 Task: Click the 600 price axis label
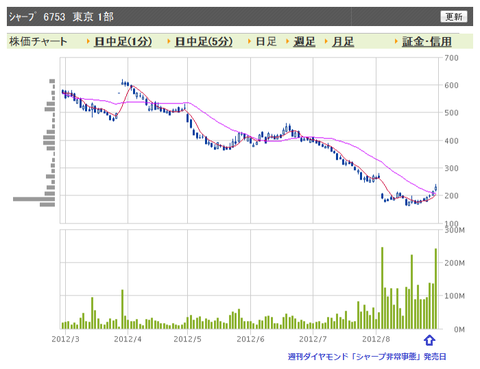(x=451, y=85)
